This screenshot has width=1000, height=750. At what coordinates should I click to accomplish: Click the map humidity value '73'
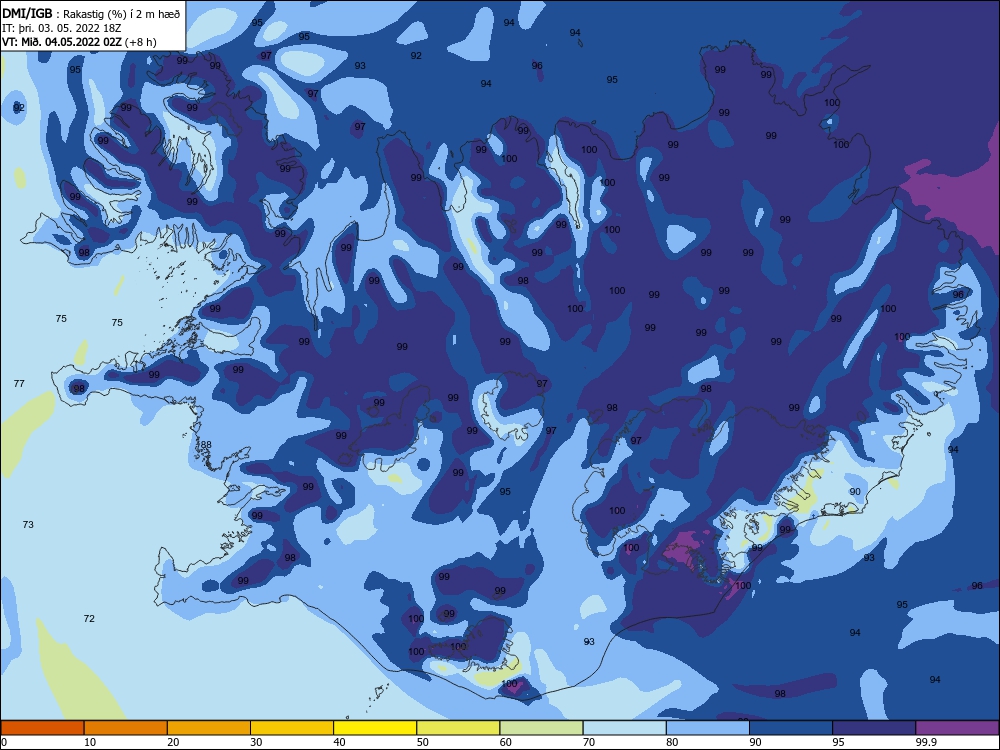coord(28,524)
